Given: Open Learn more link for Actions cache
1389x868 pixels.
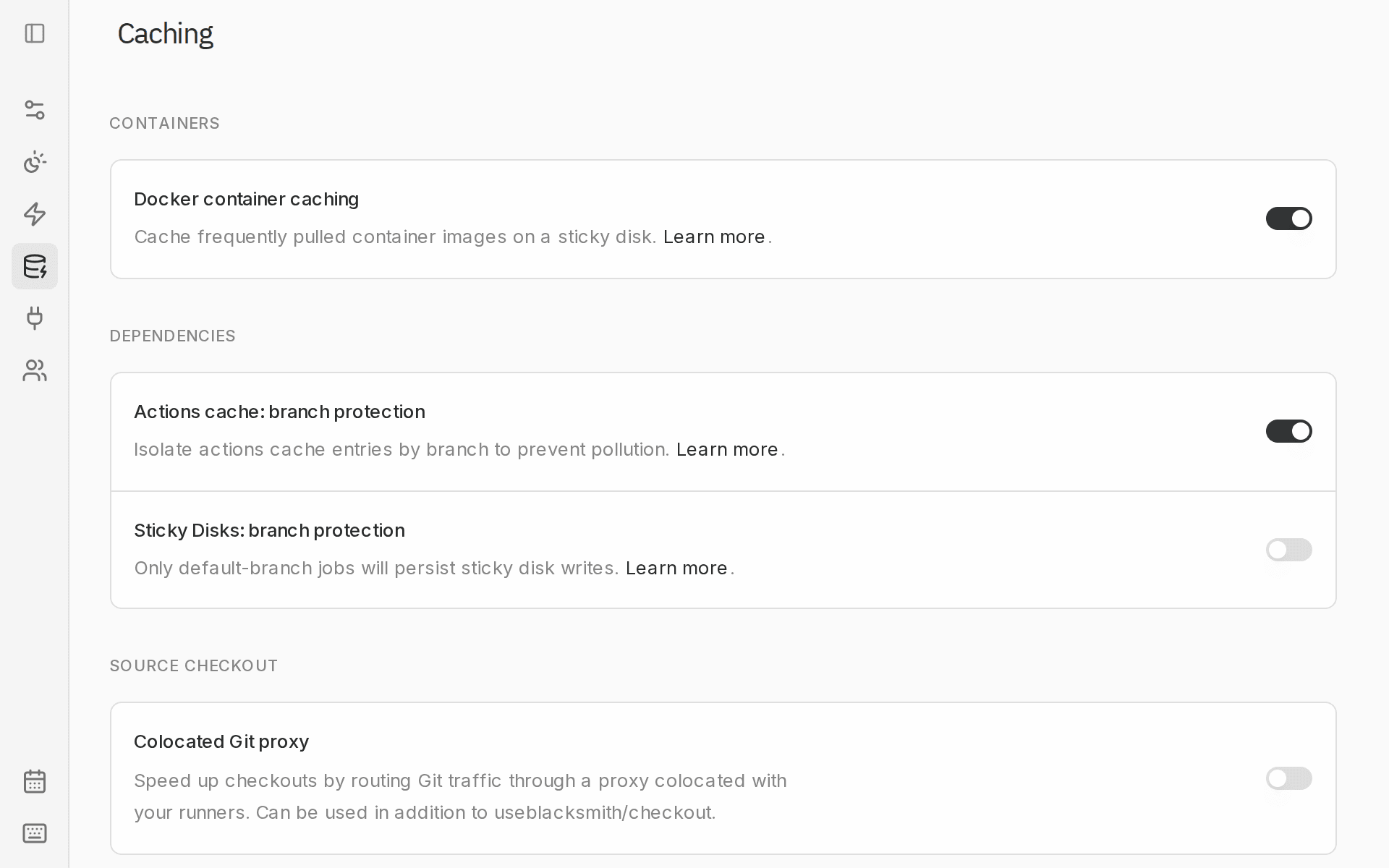Looking at the screenshot, I should click(x=727, y=450).
